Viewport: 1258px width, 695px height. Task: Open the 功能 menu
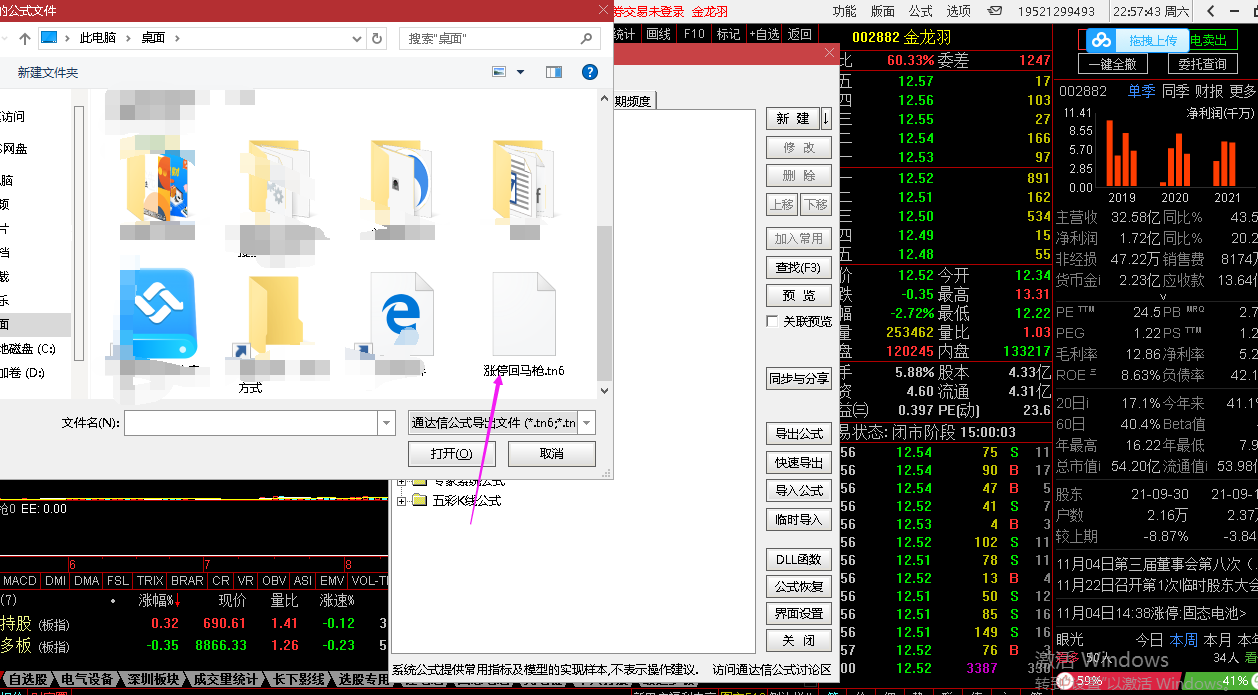coord(844,11)
